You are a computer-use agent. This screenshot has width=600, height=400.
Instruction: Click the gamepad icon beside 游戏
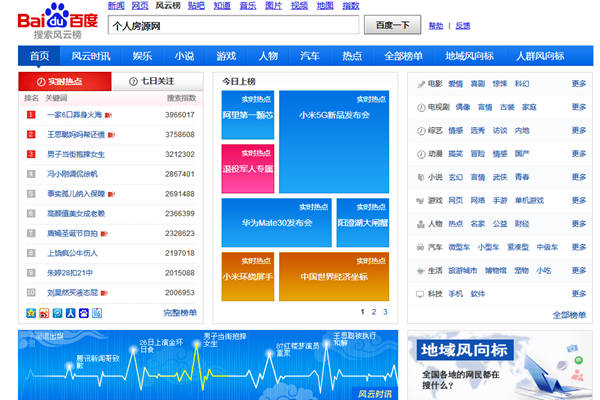tap(421, 201)
